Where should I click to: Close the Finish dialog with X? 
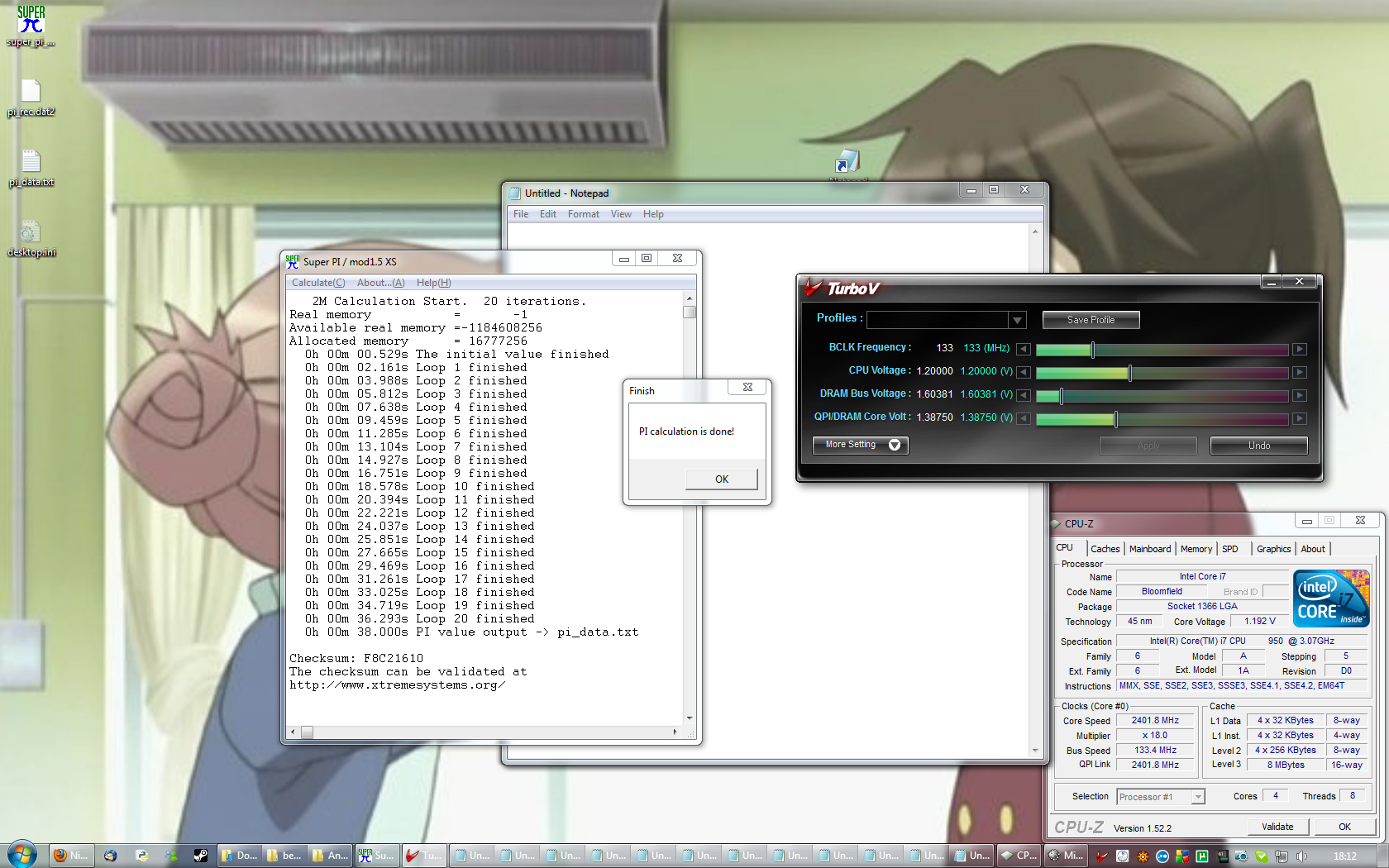pos(747,387)
